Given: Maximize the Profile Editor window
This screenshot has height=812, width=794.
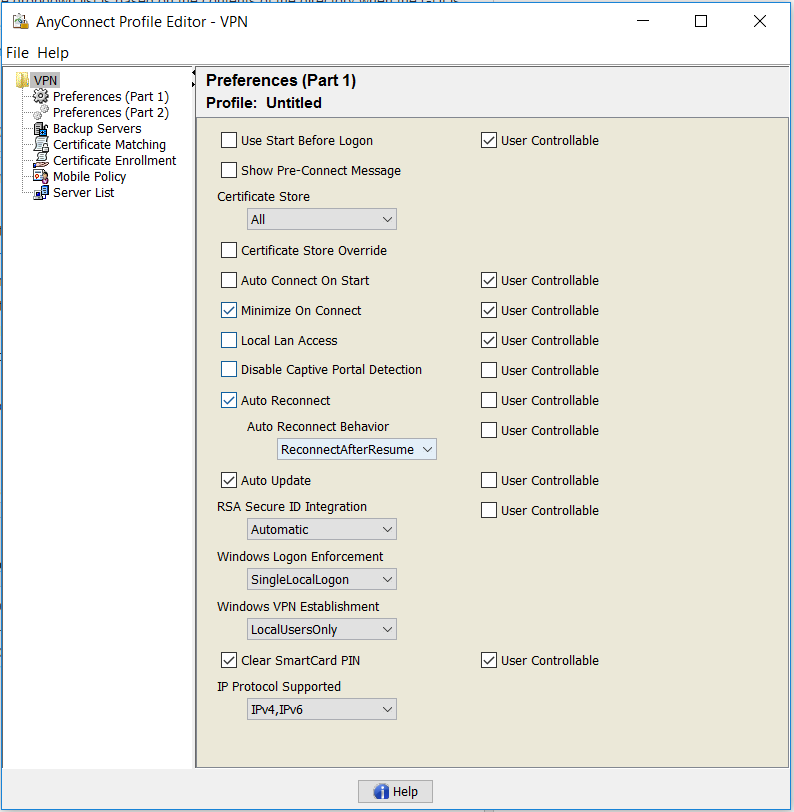Looking at the screenshot, I should (701, 21).
